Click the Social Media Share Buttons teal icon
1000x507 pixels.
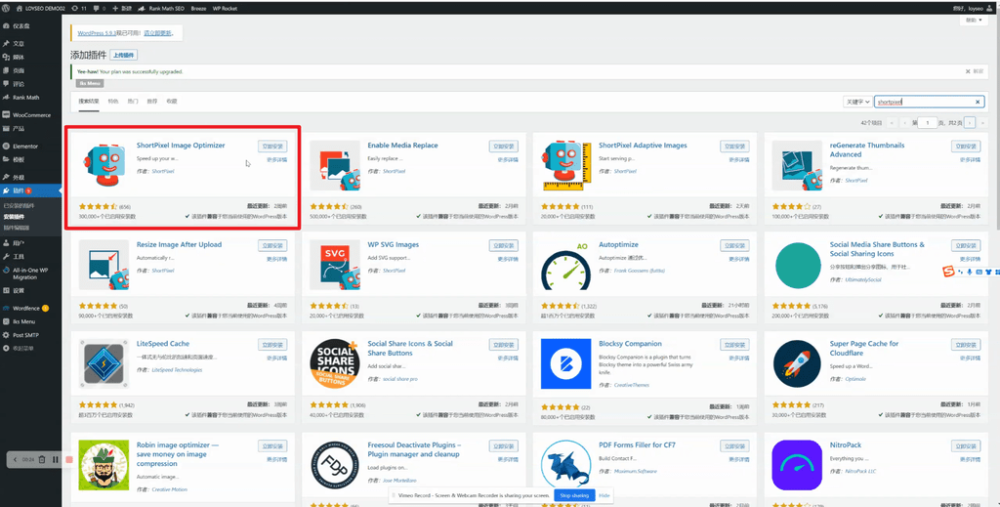797,265
